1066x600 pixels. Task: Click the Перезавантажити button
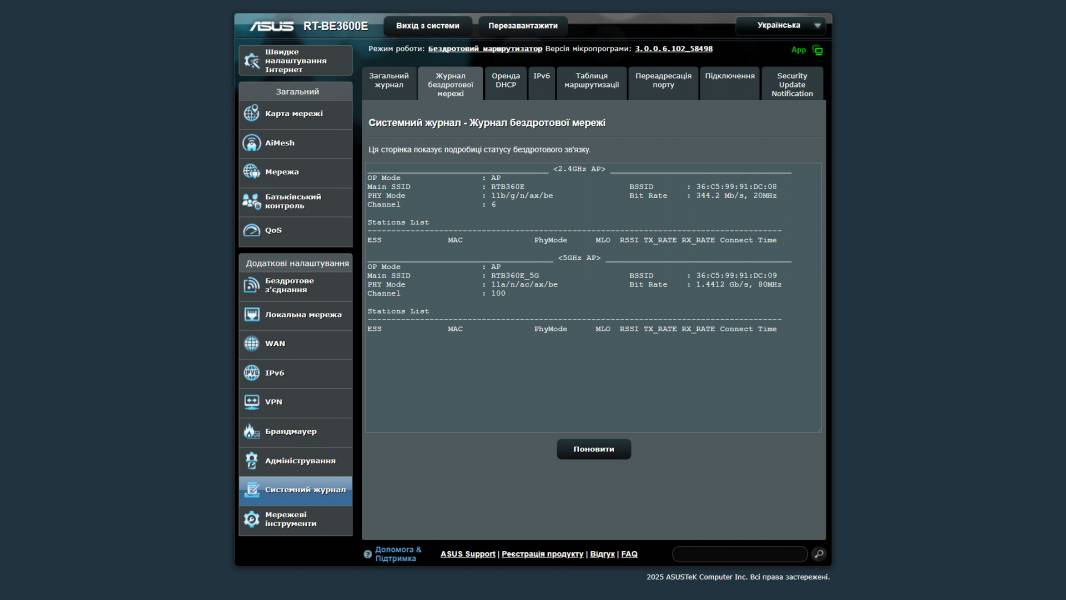523,26
